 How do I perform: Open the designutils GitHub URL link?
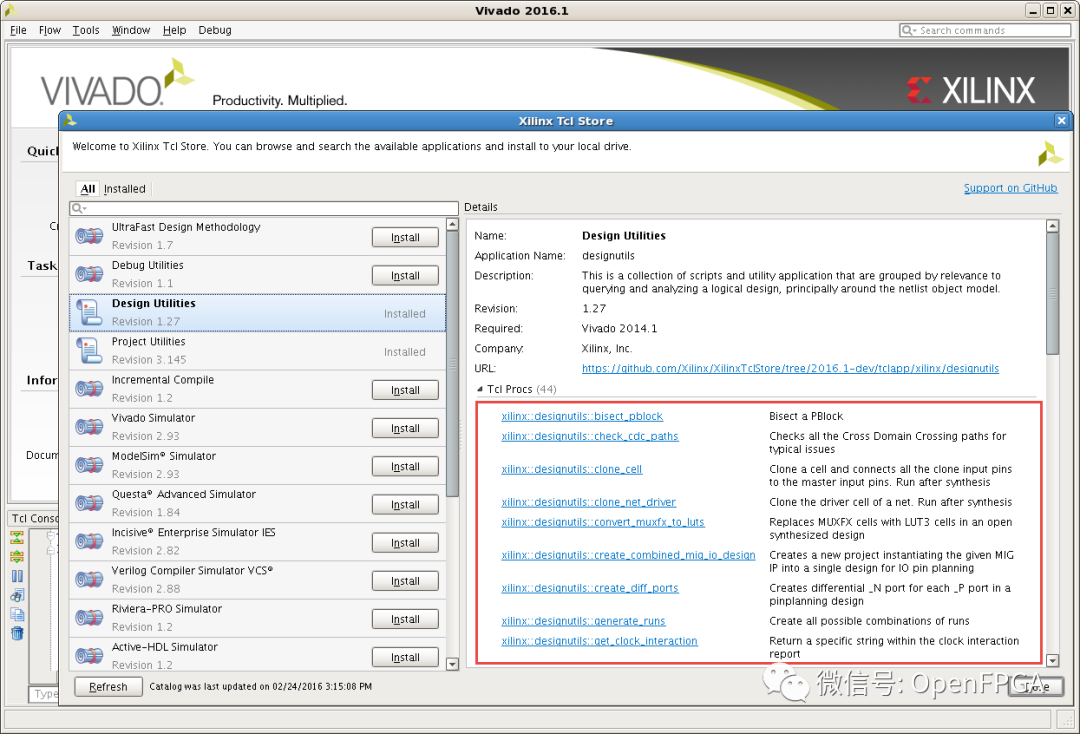[790, 368]
